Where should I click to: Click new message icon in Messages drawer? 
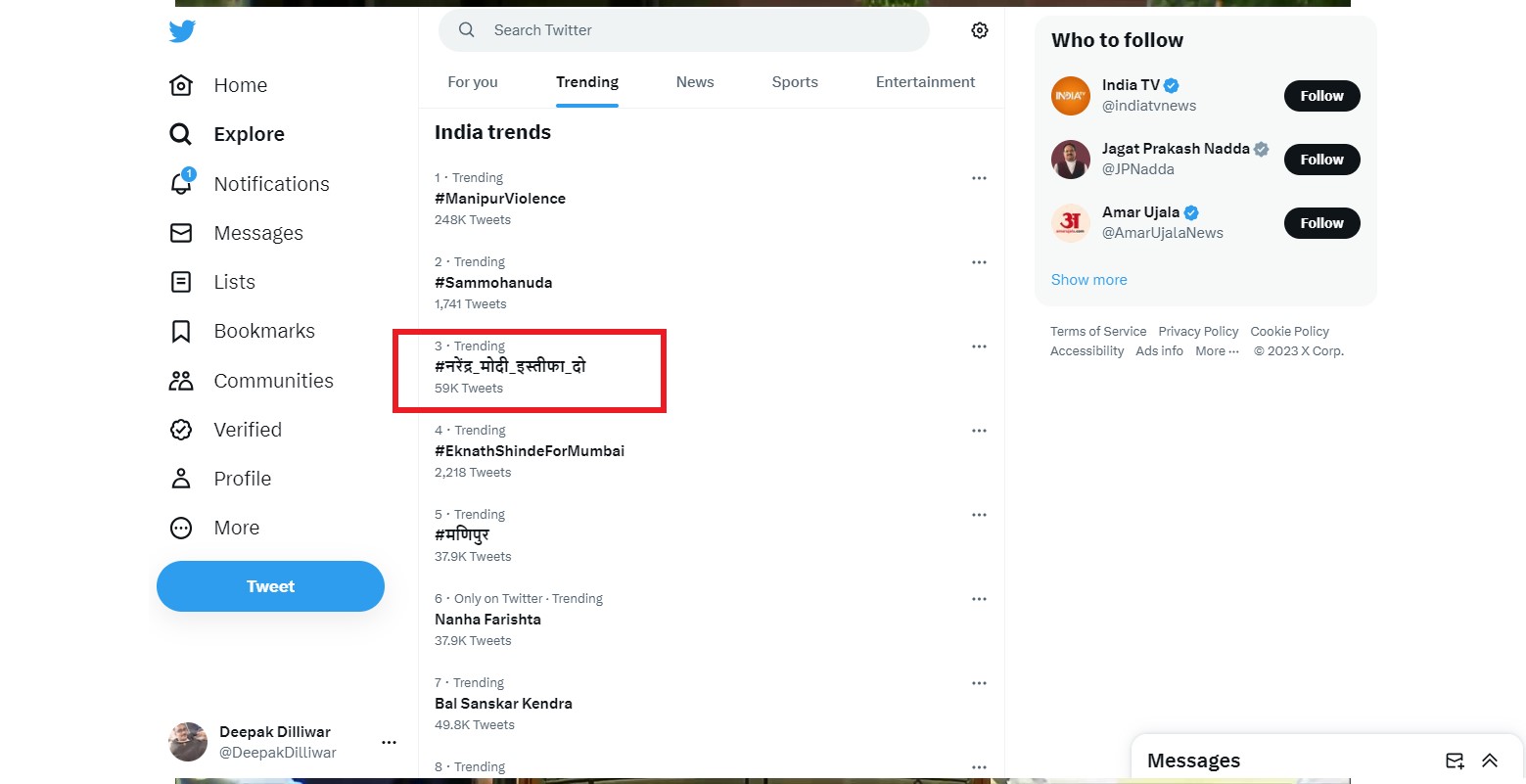click(x=1455, y=761)
